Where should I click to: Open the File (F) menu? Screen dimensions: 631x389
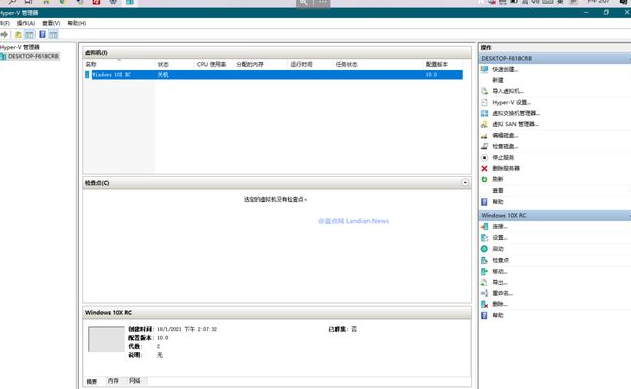(4, 23)
